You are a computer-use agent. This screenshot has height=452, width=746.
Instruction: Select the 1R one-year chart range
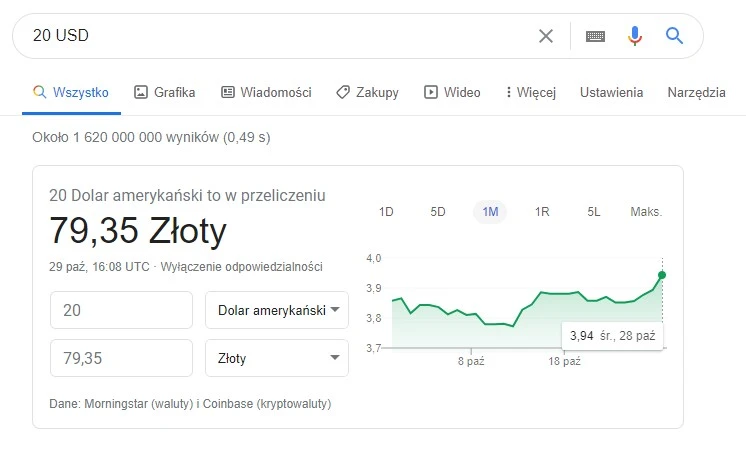(x=542, y=212)
